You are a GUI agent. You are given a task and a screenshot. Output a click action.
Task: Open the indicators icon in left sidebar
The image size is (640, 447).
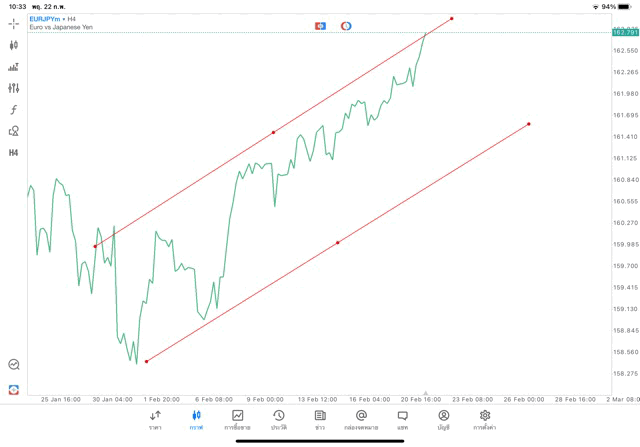coord(13,67)
